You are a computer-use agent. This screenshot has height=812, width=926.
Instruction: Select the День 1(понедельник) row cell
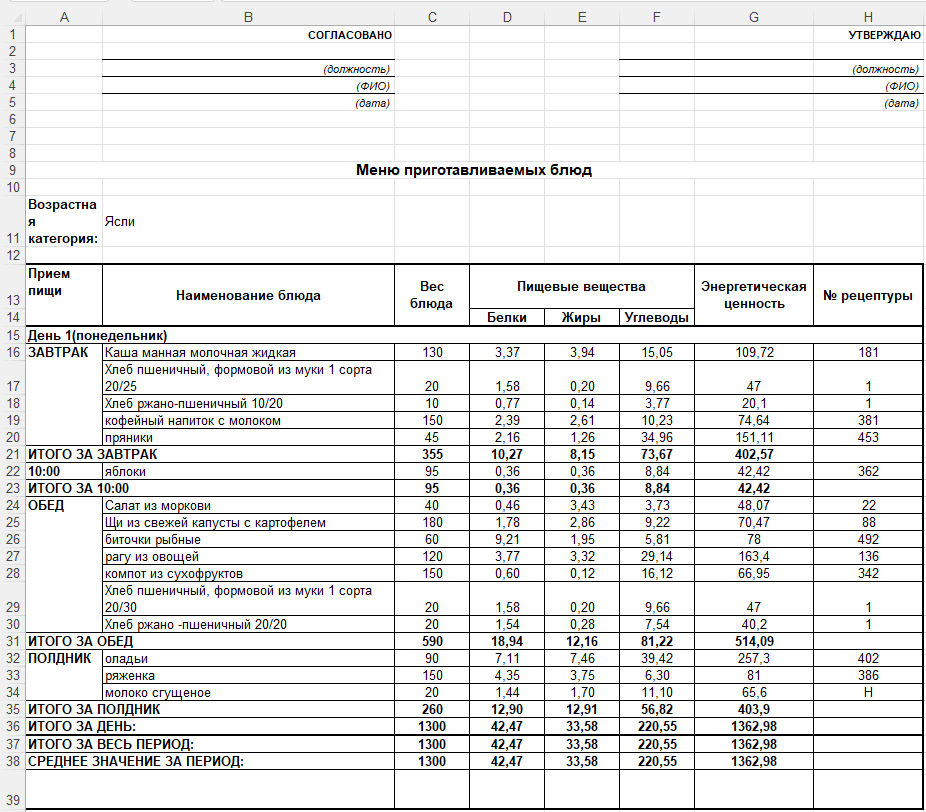point(474,335)
